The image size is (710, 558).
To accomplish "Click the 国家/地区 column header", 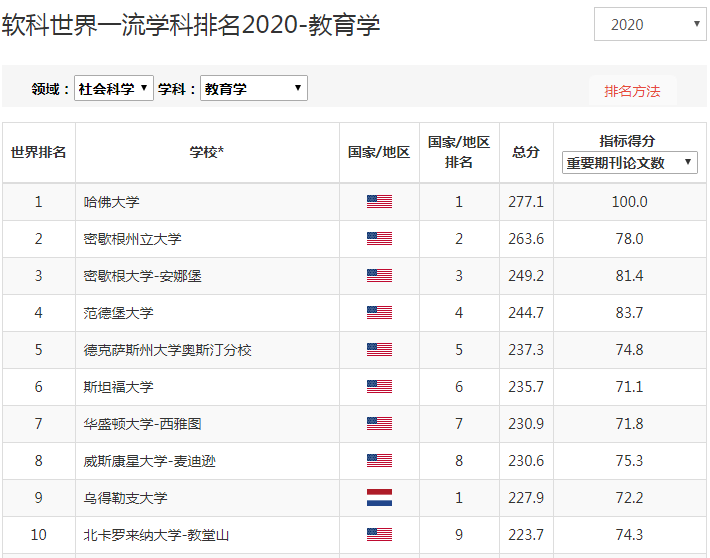I will (x=379, y=152).
